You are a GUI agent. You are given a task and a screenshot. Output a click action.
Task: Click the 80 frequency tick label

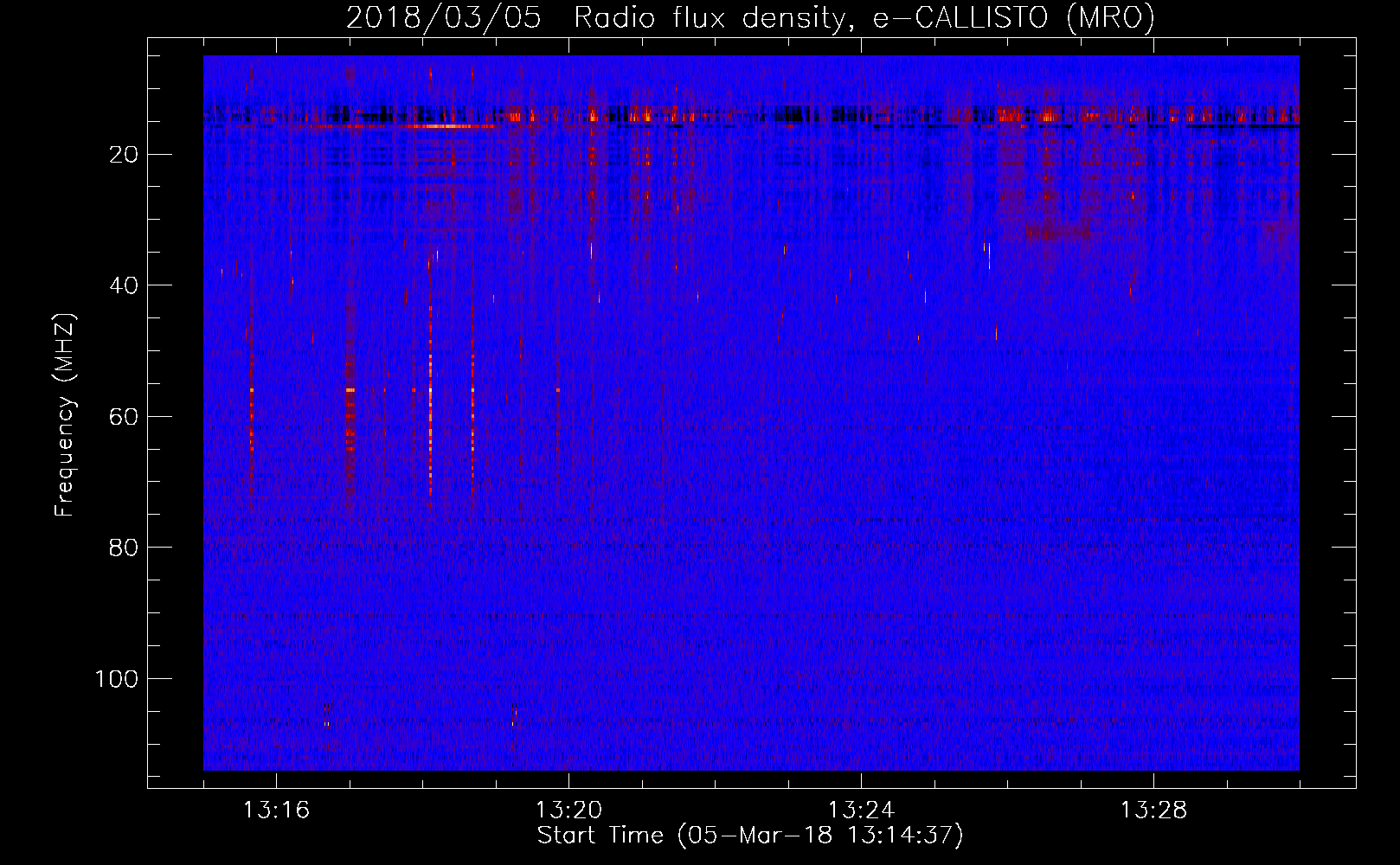coord(125,548)
